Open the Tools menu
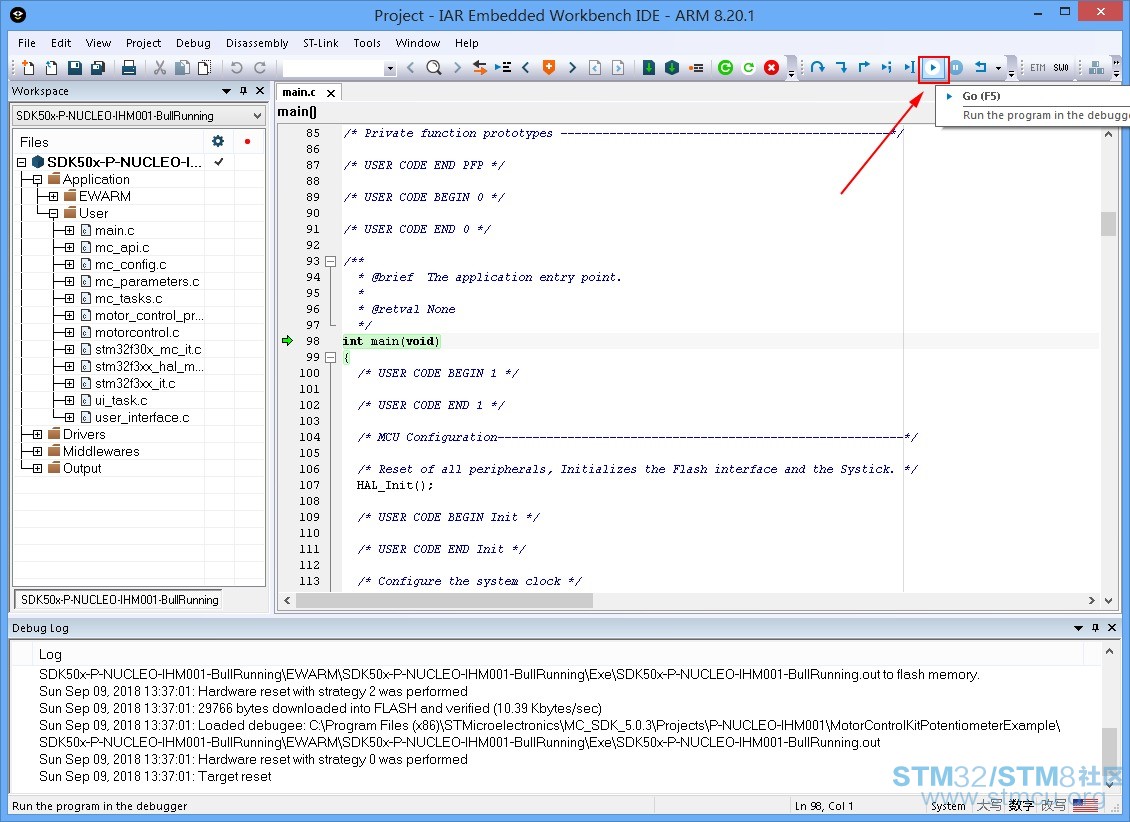1130x822 pixels. click(x=367, y=43)
